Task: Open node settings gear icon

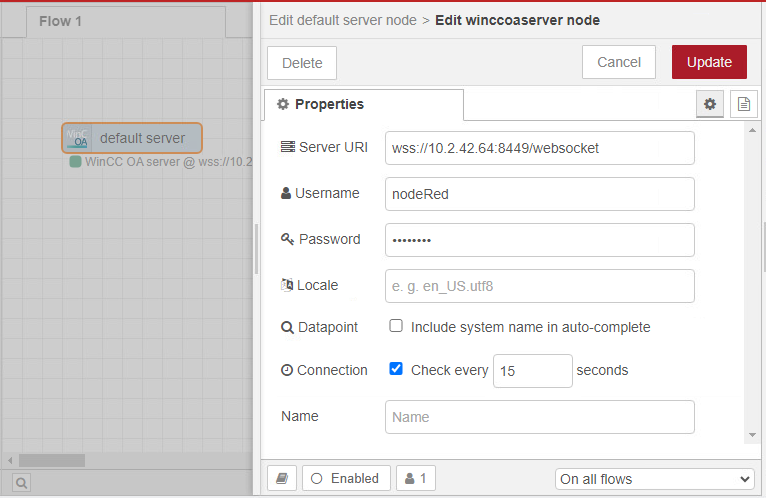Action: (x=710, y=104)
